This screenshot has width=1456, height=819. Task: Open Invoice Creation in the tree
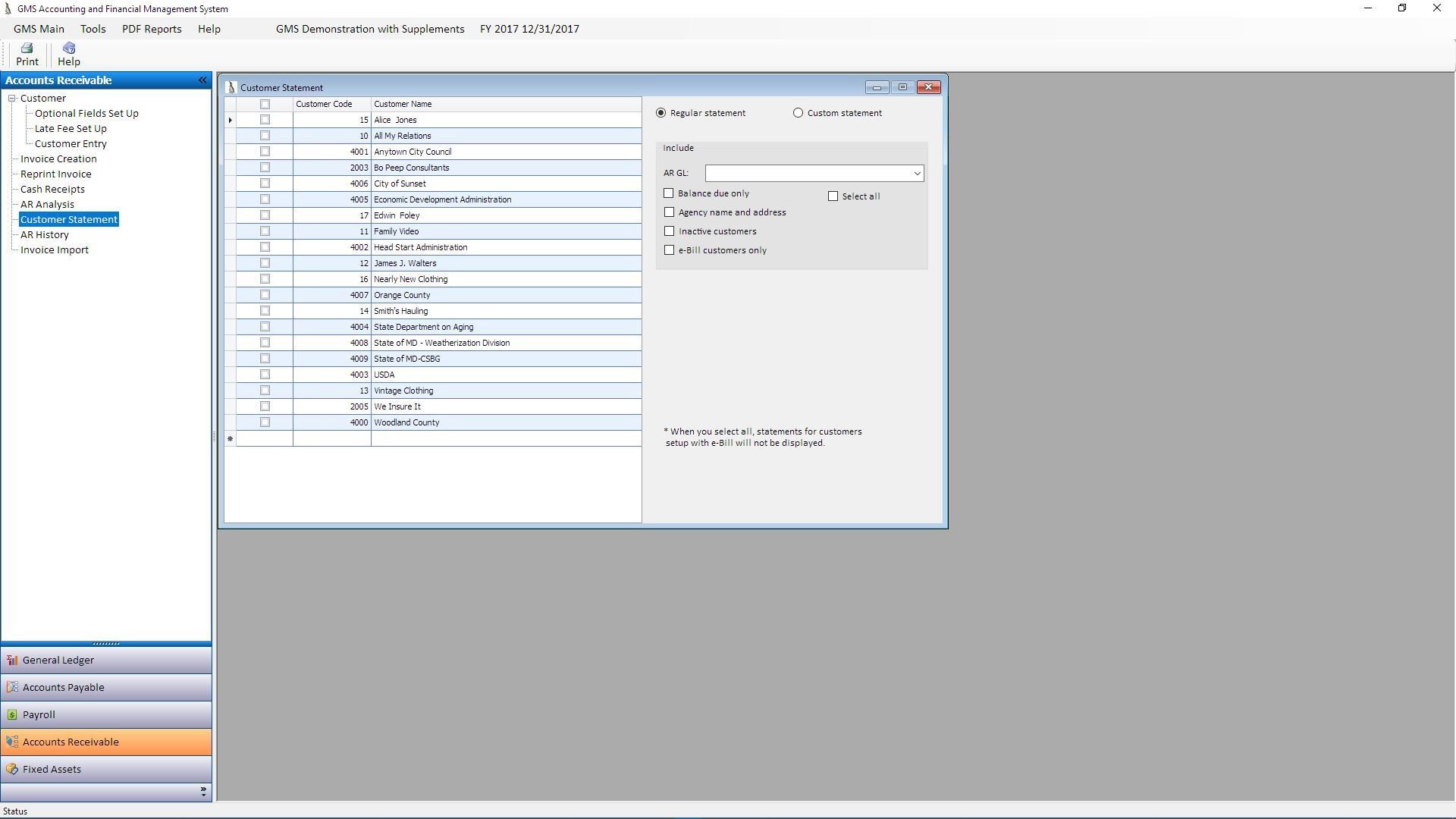[x=58, y=159]
